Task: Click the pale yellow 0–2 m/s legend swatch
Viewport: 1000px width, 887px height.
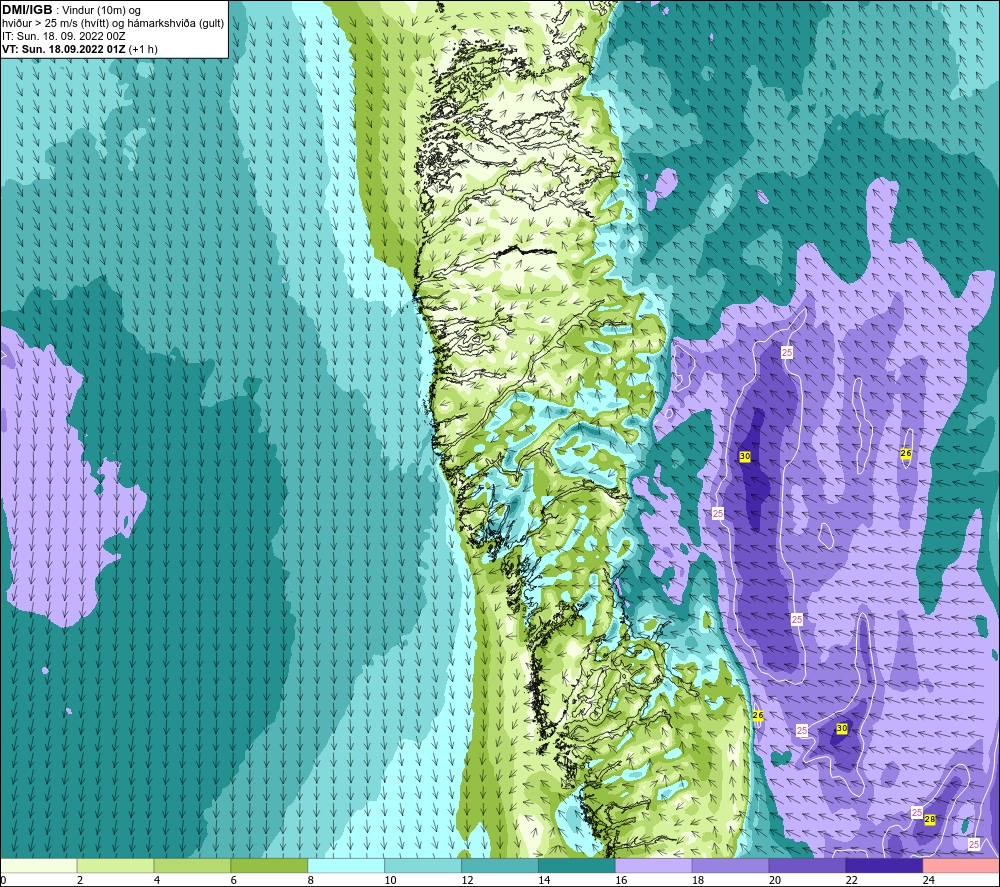Action: (38, 865)
